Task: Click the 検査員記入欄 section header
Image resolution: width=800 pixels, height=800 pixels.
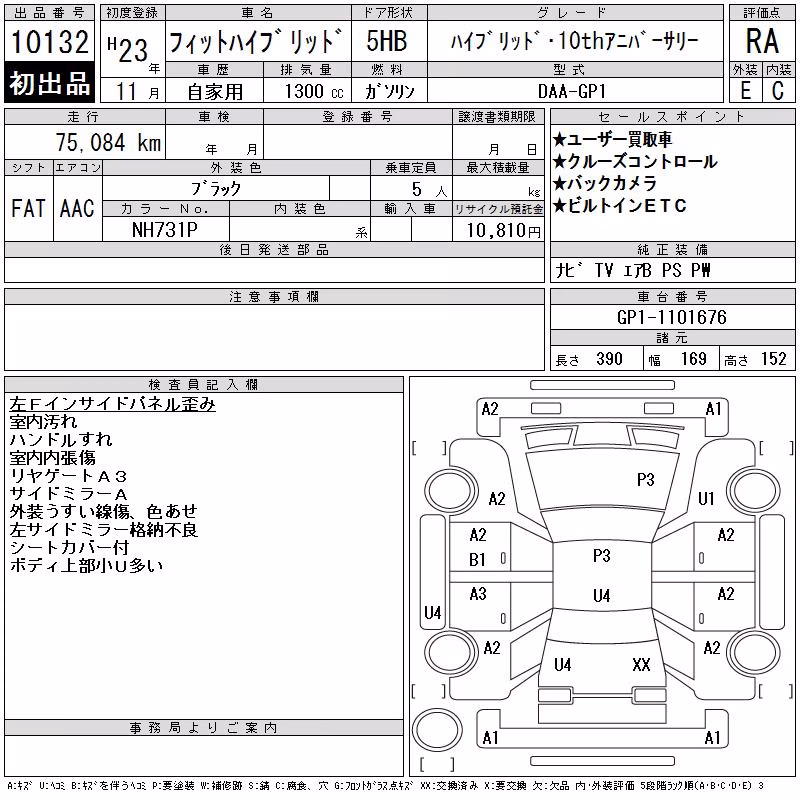Action: click(x=203, y=385)
